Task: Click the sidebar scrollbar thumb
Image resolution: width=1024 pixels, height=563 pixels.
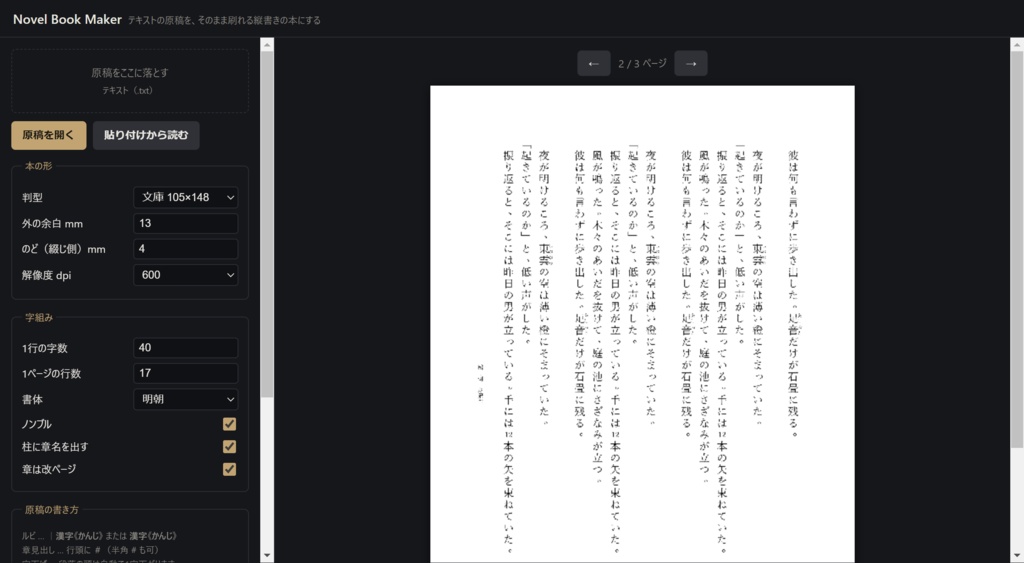Action: pyautogui.click(x=267, y=225)
